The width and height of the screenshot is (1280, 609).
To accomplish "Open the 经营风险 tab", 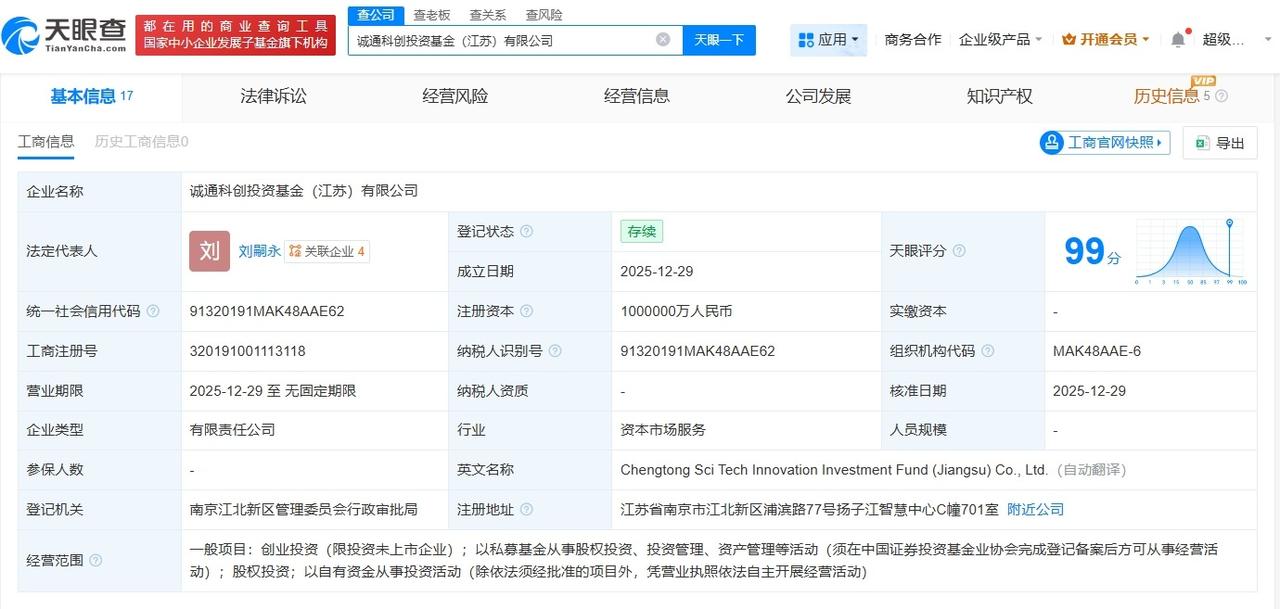I will (x=455, y=96).
